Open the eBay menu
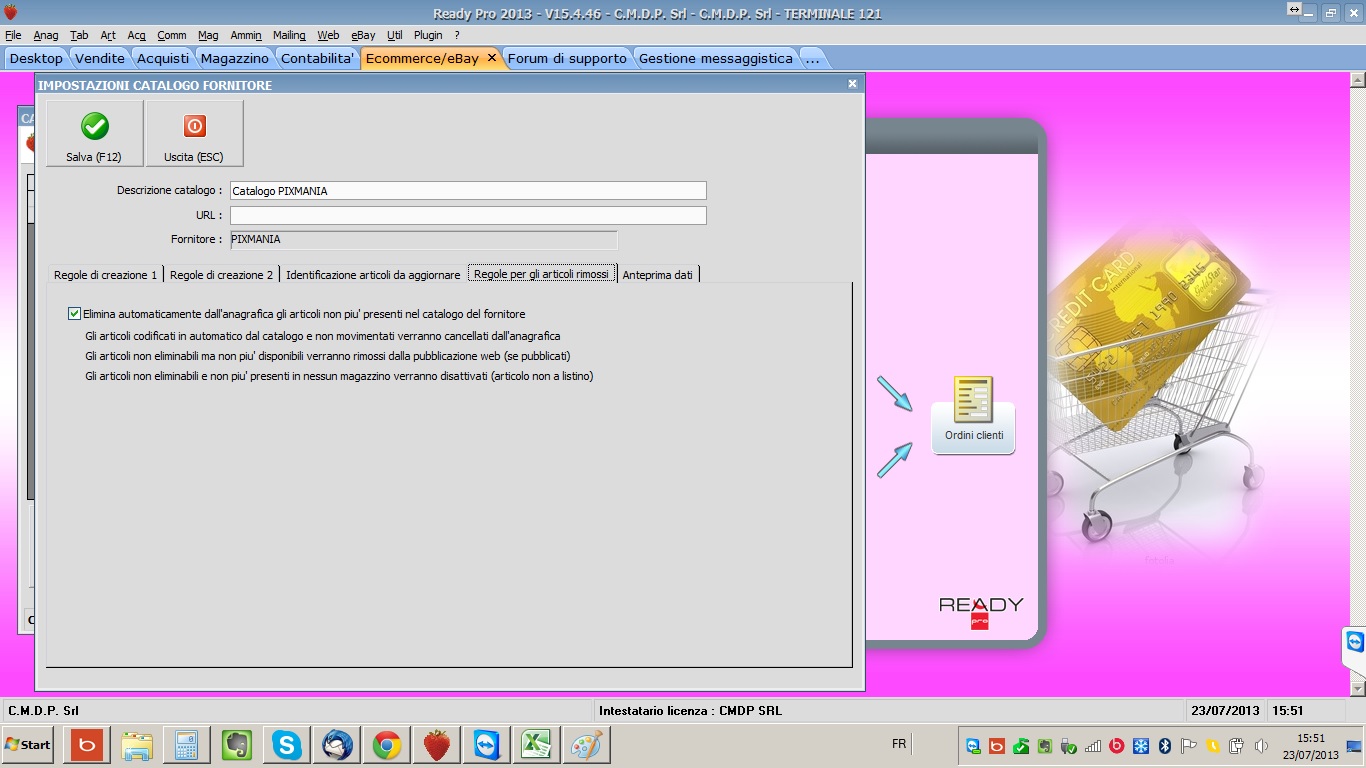The image size is (1366, 768). [363, 35]
